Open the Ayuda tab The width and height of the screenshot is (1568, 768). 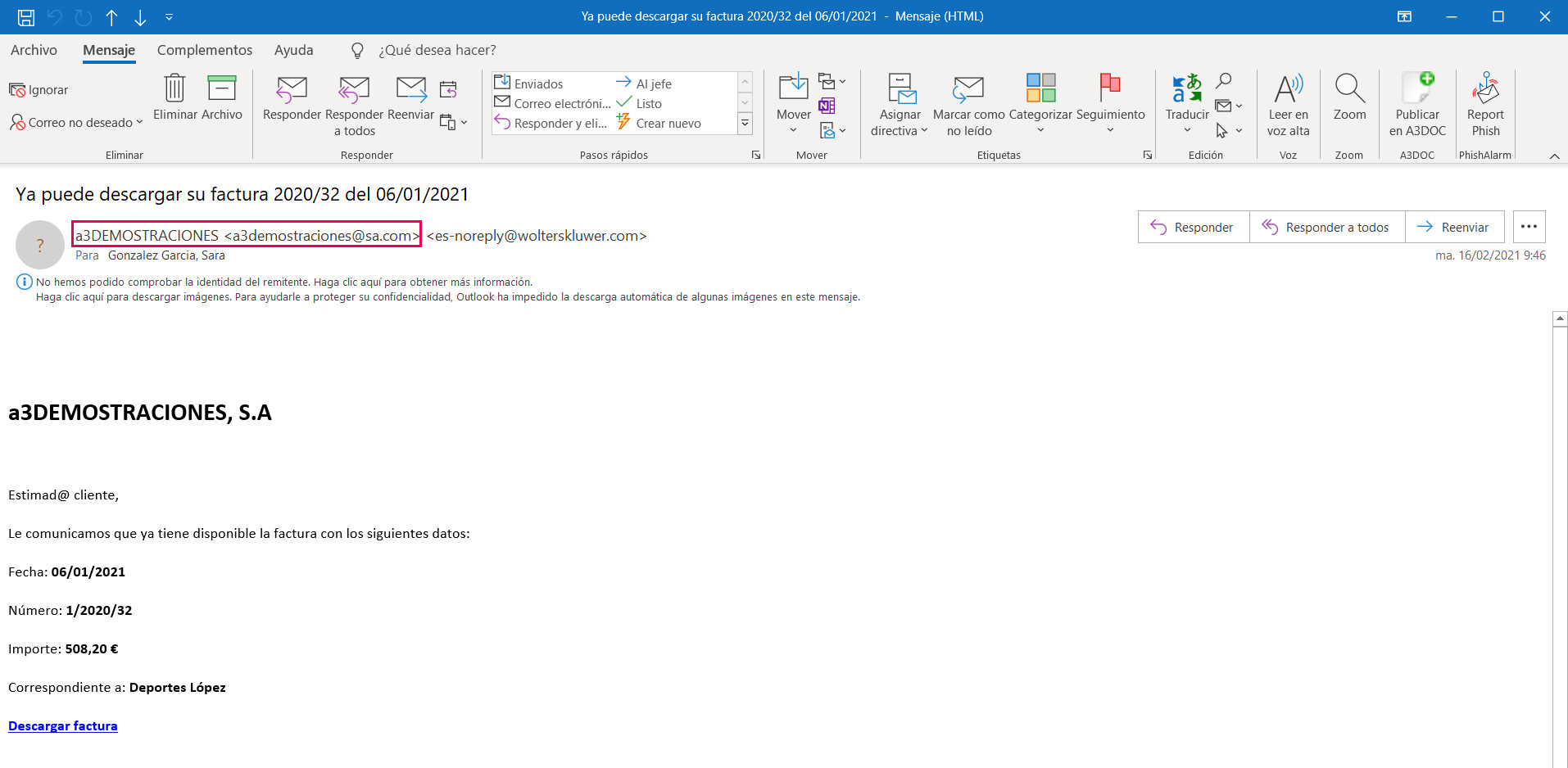(293, 50)
